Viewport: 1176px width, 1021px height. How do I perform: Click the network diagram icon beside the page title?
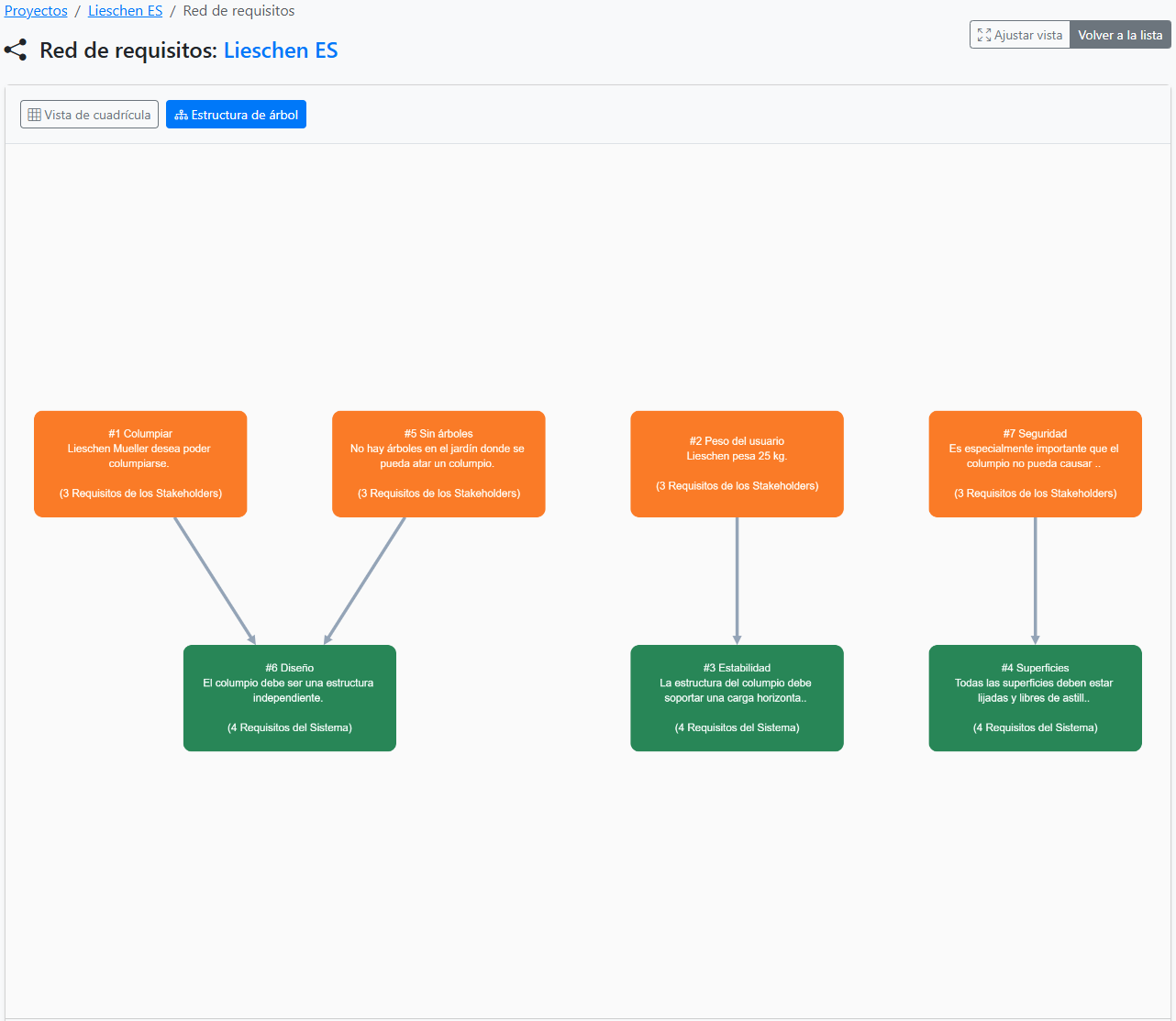16,50
